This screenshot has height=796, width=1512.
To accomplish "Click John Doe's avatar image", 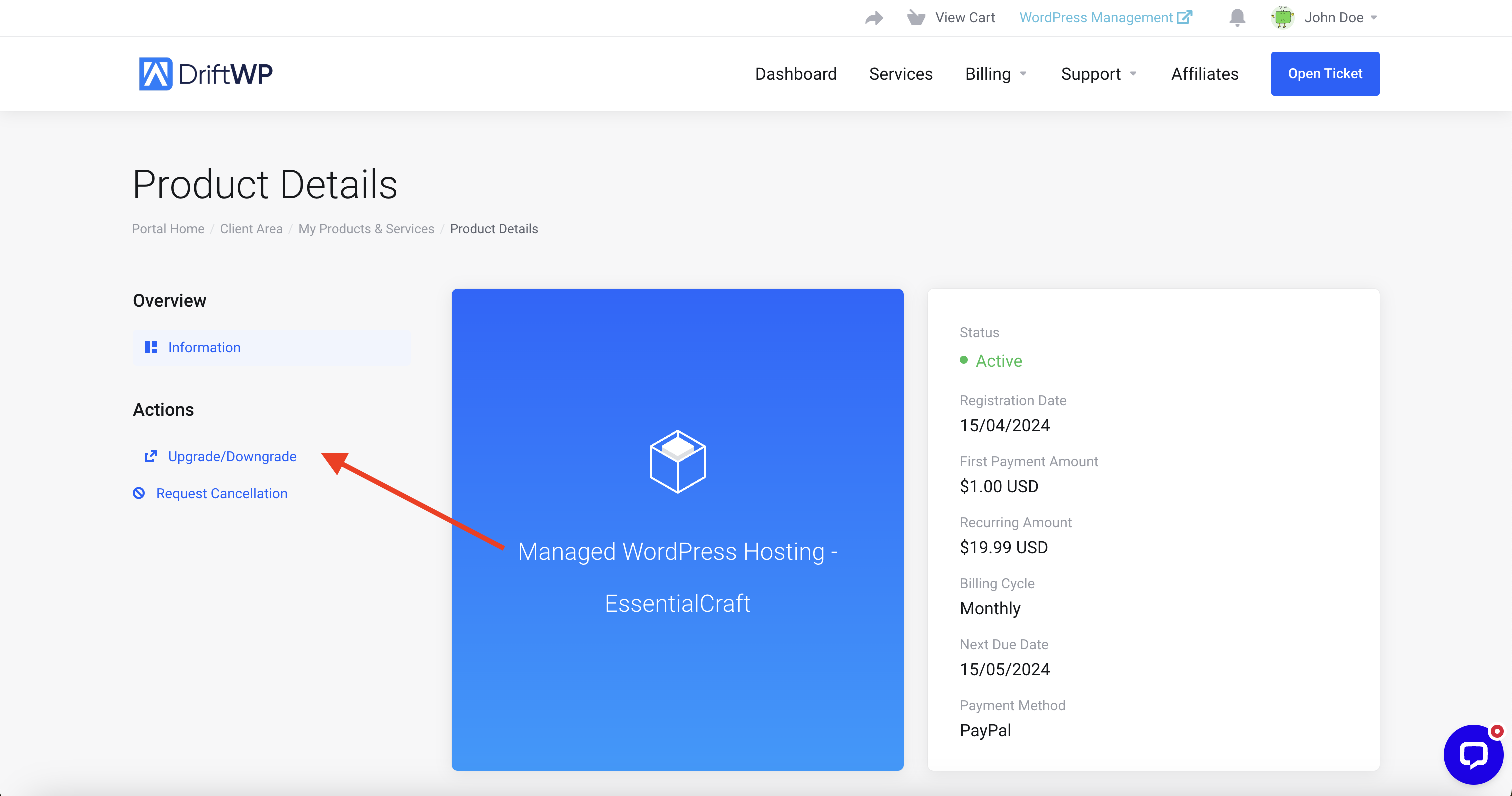I will click(1283, 17).
